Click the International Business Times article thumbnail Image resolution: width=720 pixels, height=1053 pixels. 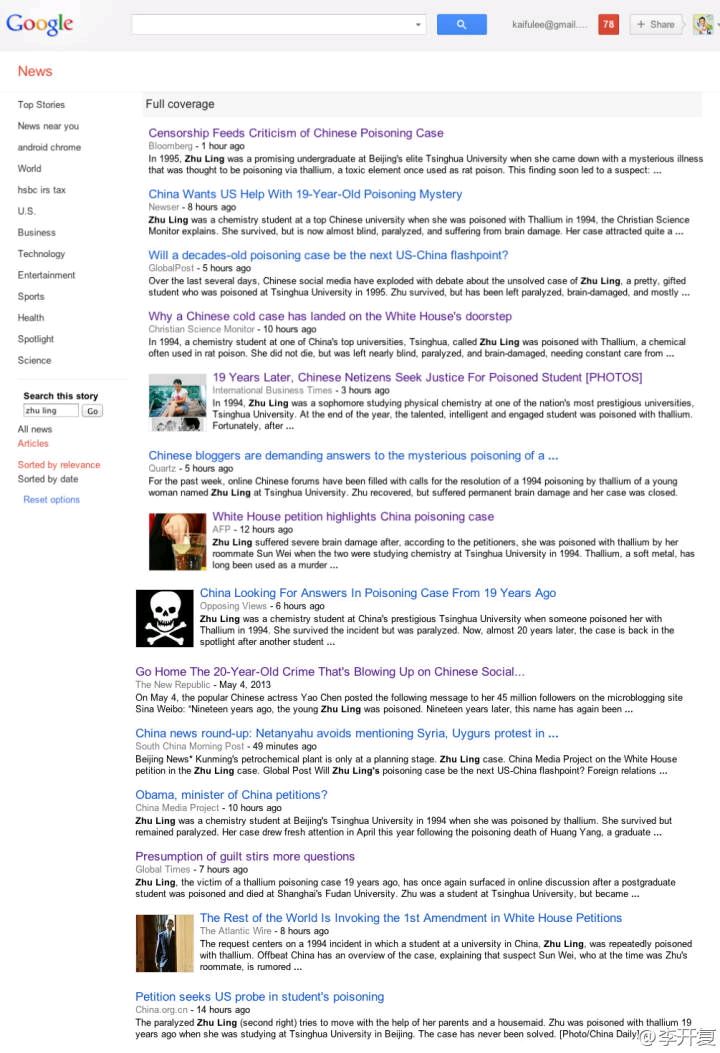177,402
